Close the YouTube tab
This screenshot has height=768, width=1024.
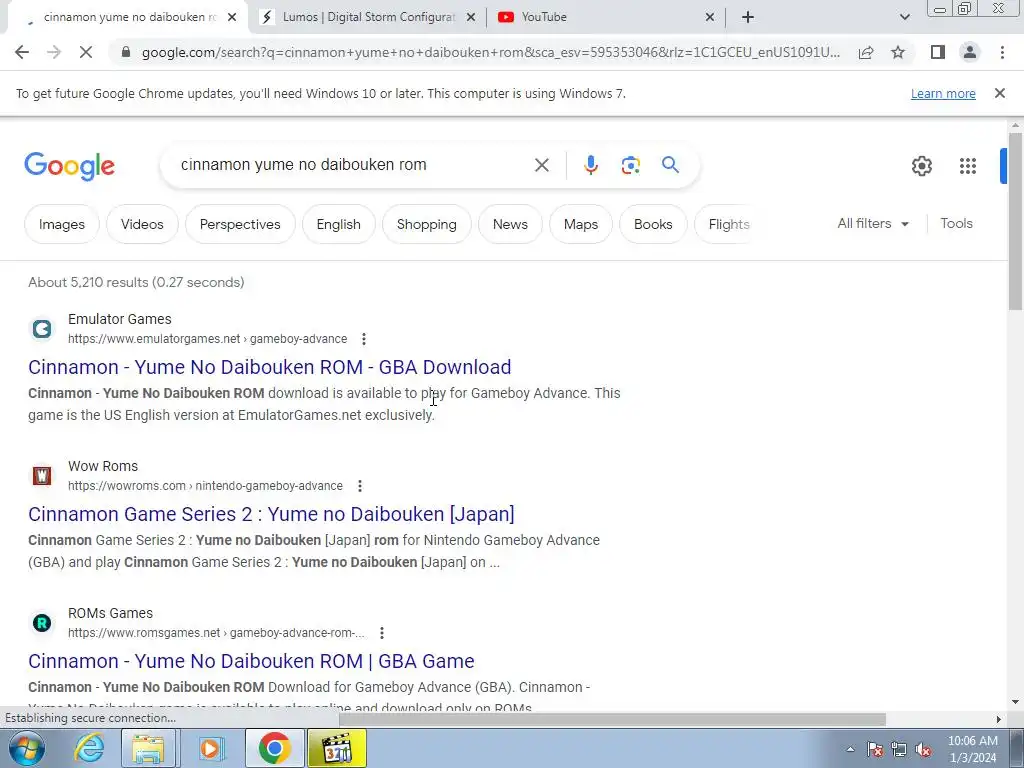tap(710, 18)
